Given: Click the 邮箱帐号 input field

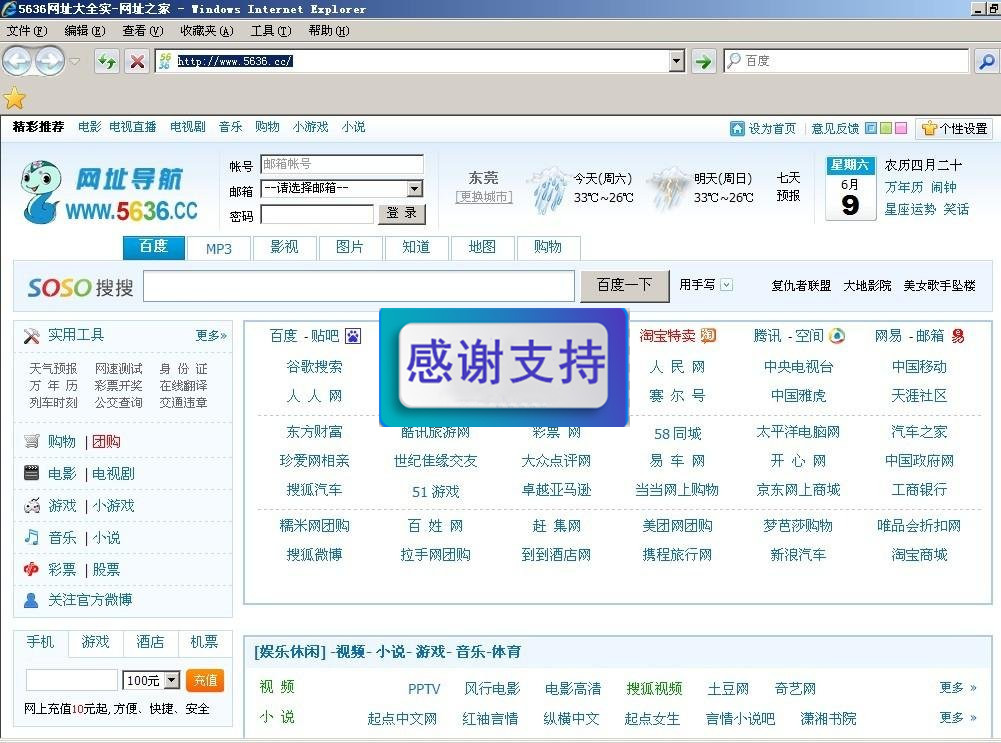Looking at the screenshot, I should coord(342,164).
